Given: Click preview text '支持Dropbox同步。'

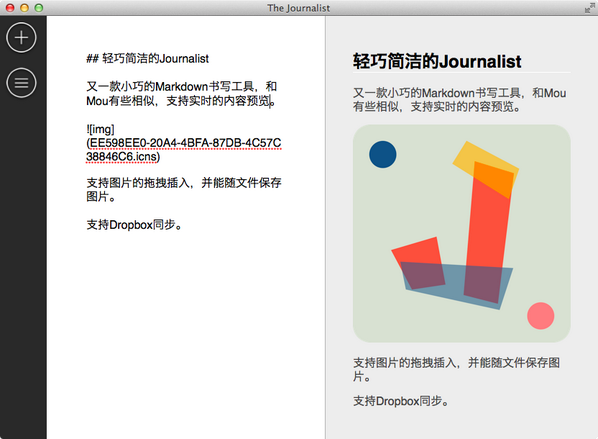Looking at the screenshot, I should [x=401, y=401].
